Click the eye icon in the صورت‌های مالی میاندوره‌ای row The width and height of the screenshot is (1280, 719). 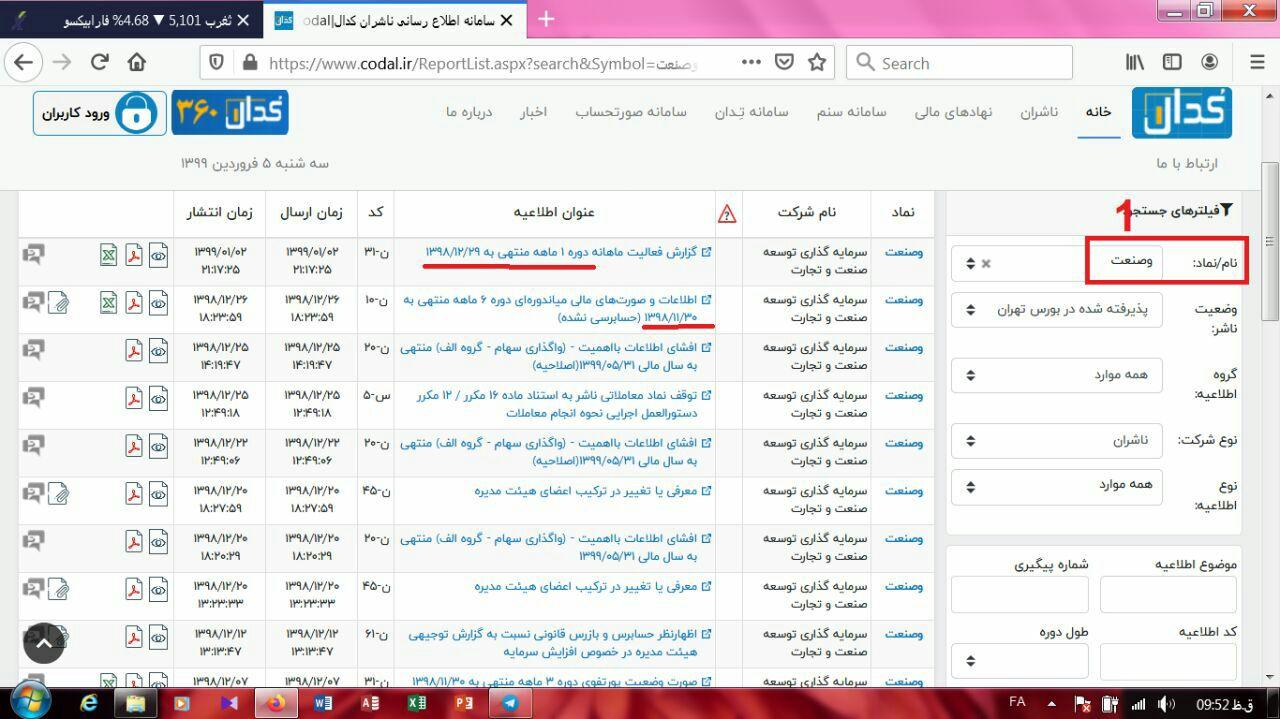[x=158, y=302]
